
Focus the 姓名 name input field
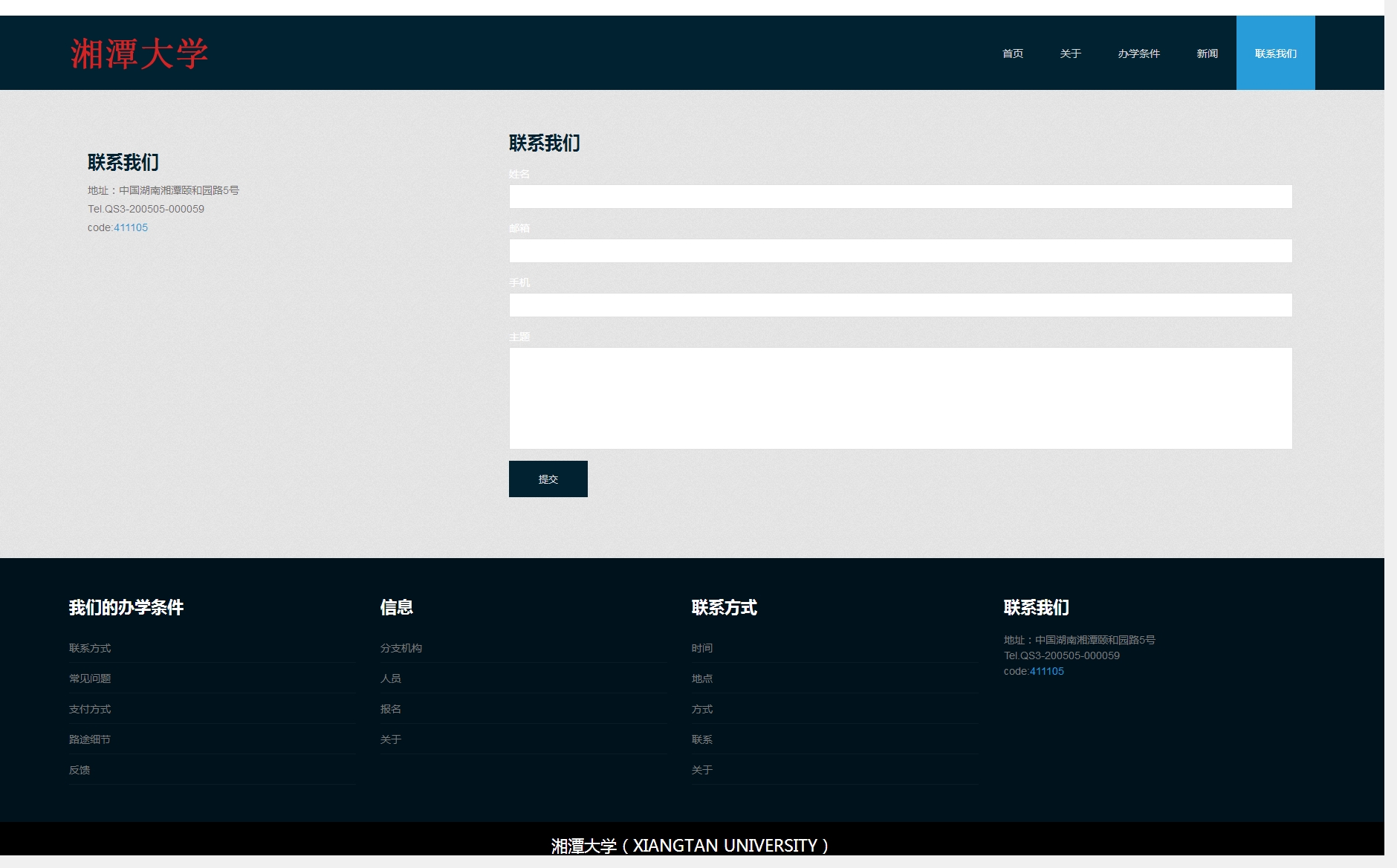click(900, 197)
